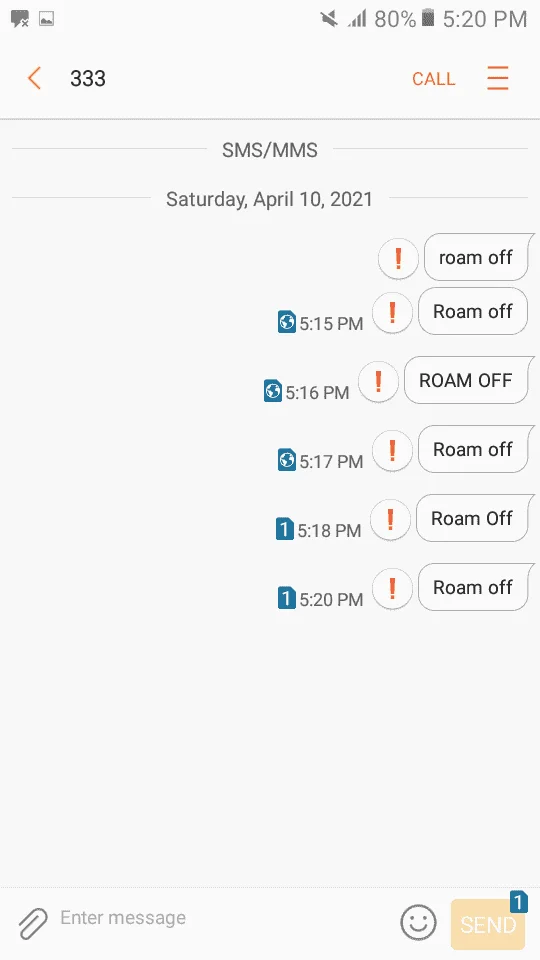540x960 pixels.
Task: Open the three-line menu icon
Action: pos(497,78)
